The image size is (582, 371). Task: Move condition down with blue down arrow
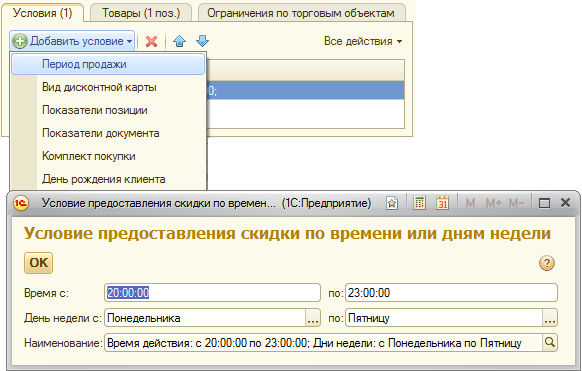pyautogui.click(x=202, y=41)
